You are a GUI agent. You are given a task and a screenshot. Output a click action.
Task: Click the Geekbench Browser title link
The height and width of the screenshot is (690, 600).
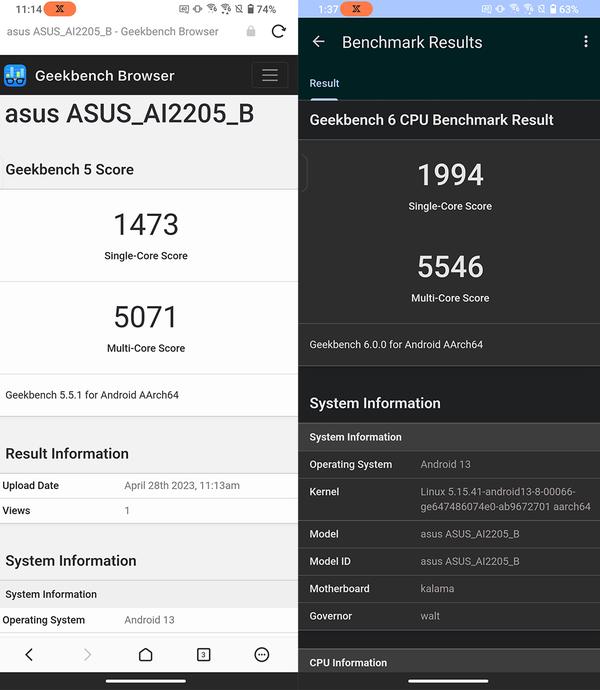(105, 76)
